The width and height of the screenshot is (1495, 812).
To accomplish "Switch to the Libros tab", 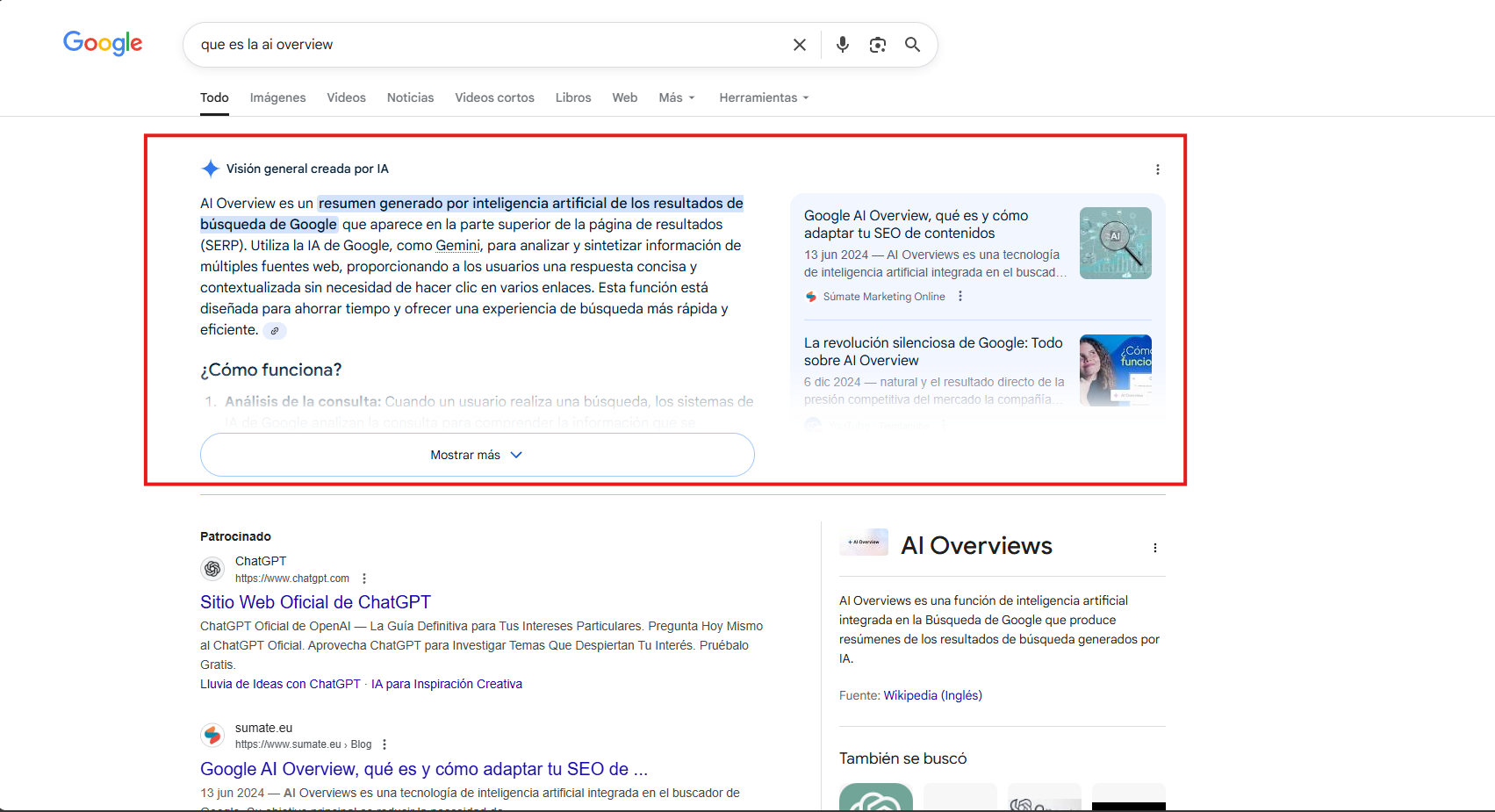I will coord(573,97).
